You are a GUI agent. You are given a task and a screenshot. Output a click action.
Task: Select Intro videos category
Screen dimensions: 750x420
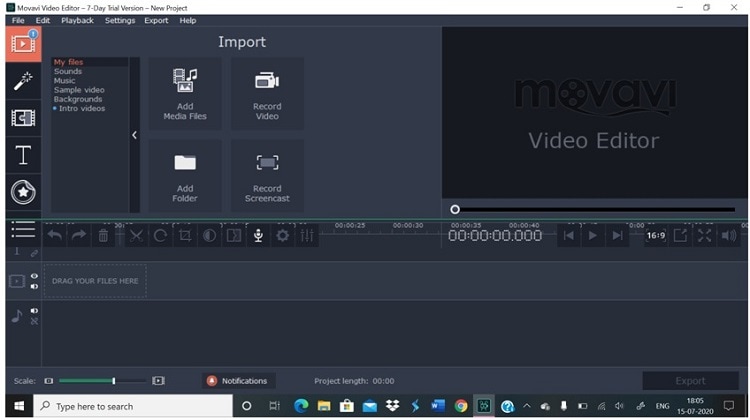(82, 109)
